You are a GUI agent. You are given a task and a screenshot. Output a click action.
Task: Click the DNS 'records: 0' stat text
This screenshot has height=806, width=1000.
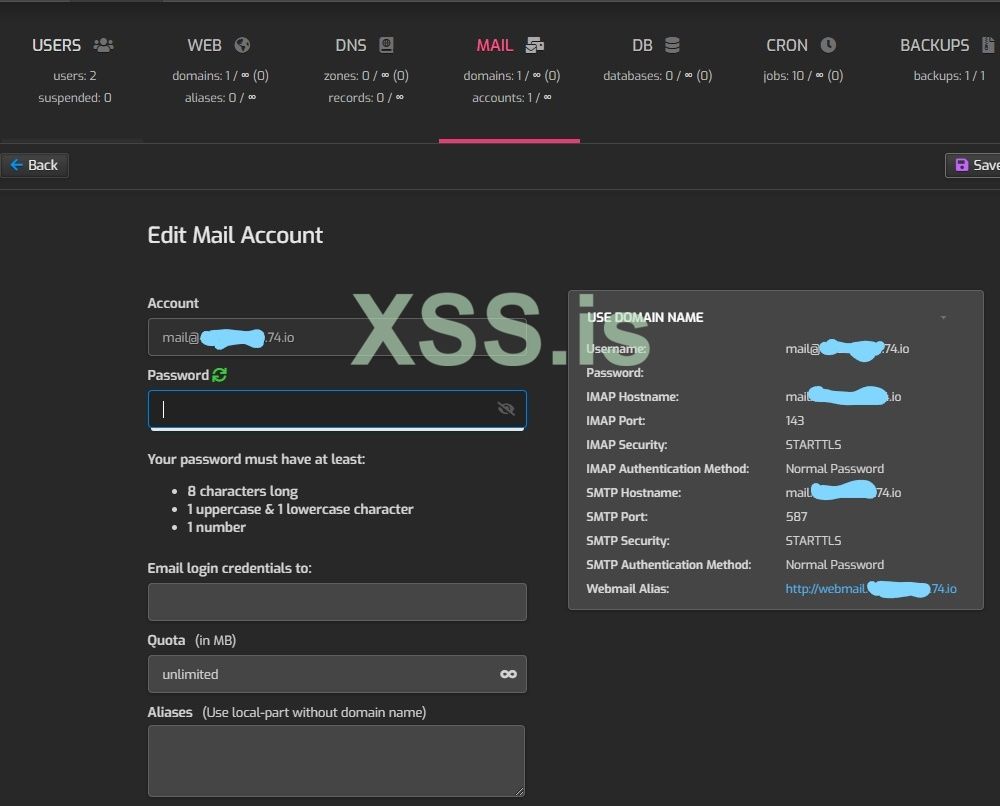[x=365, y=98]
